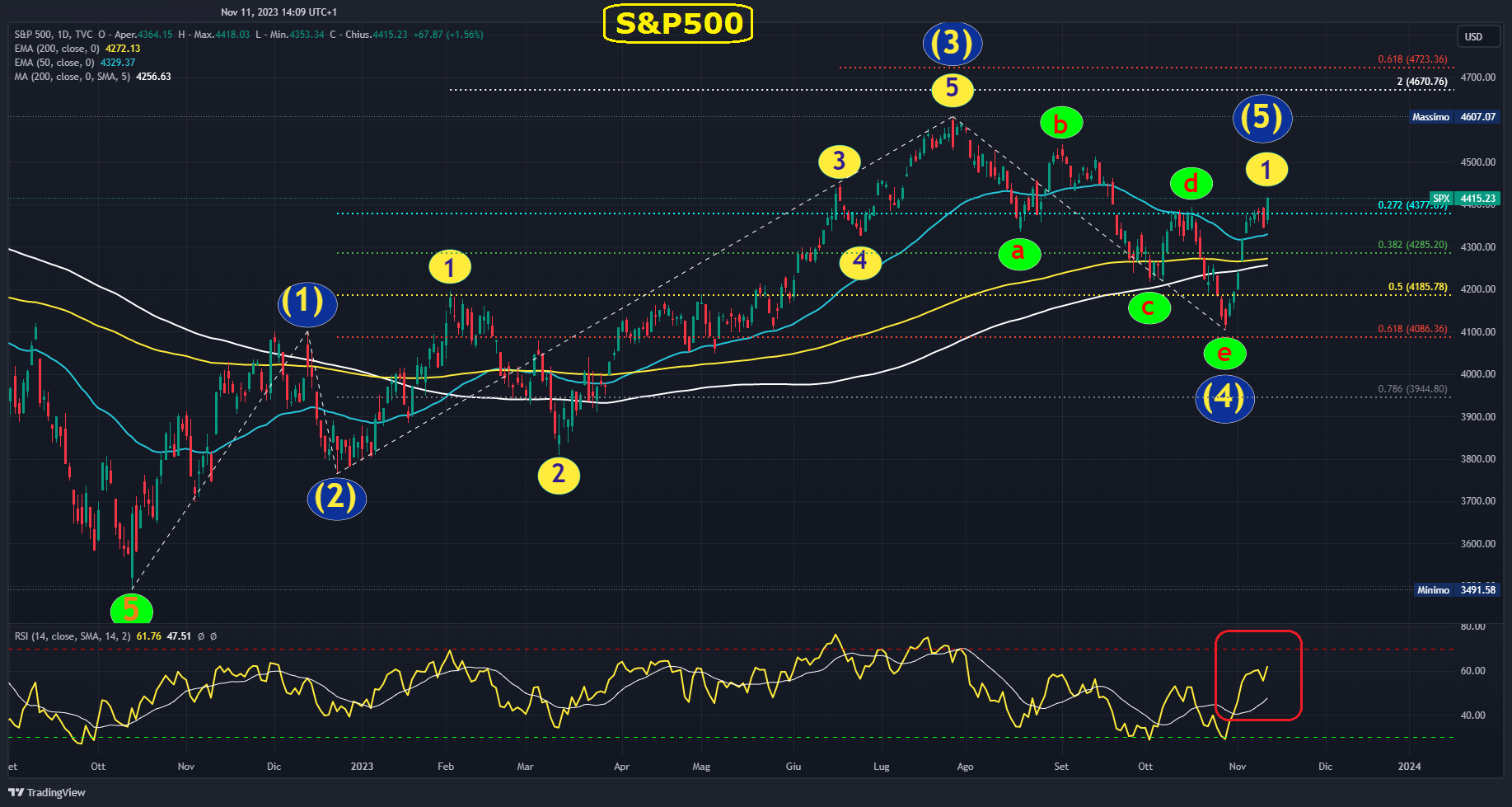Select the blue (4) wave label

click(x=1224, y=399)
